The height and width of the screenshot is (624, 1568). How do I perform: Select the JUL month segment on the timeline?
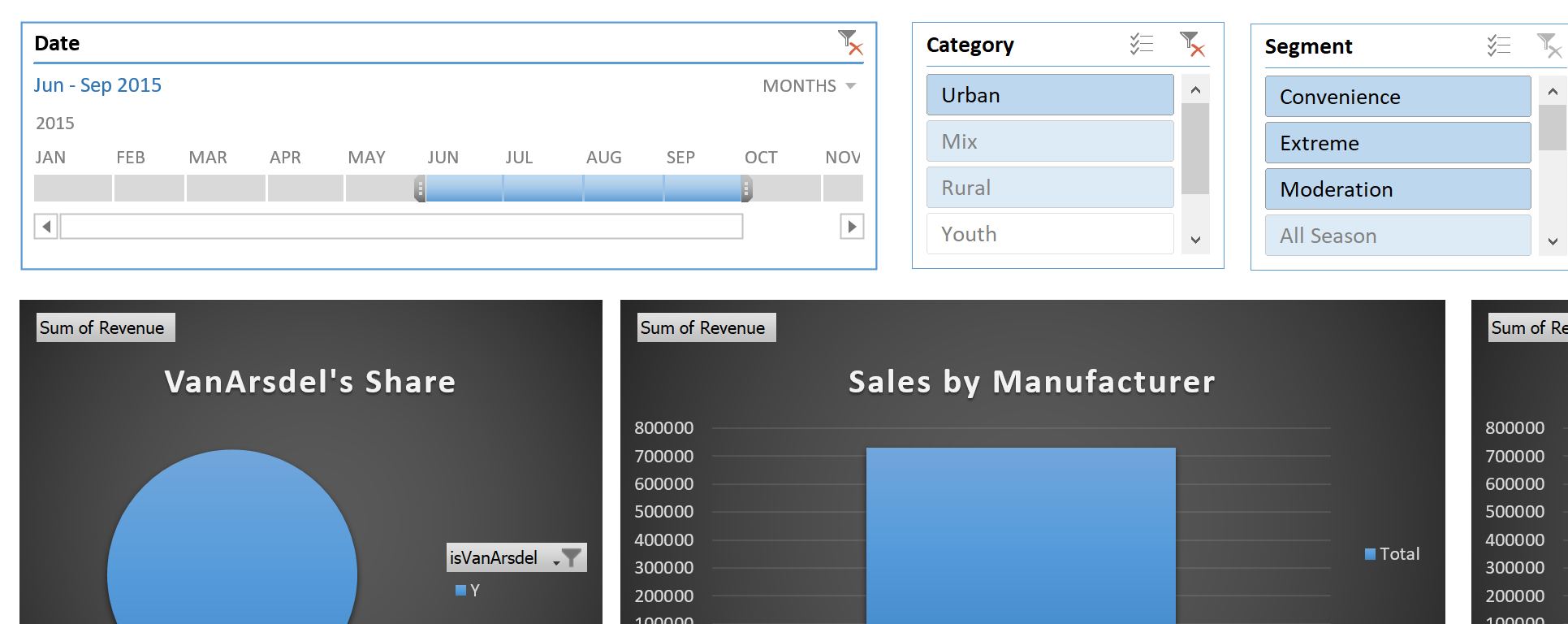543,188
